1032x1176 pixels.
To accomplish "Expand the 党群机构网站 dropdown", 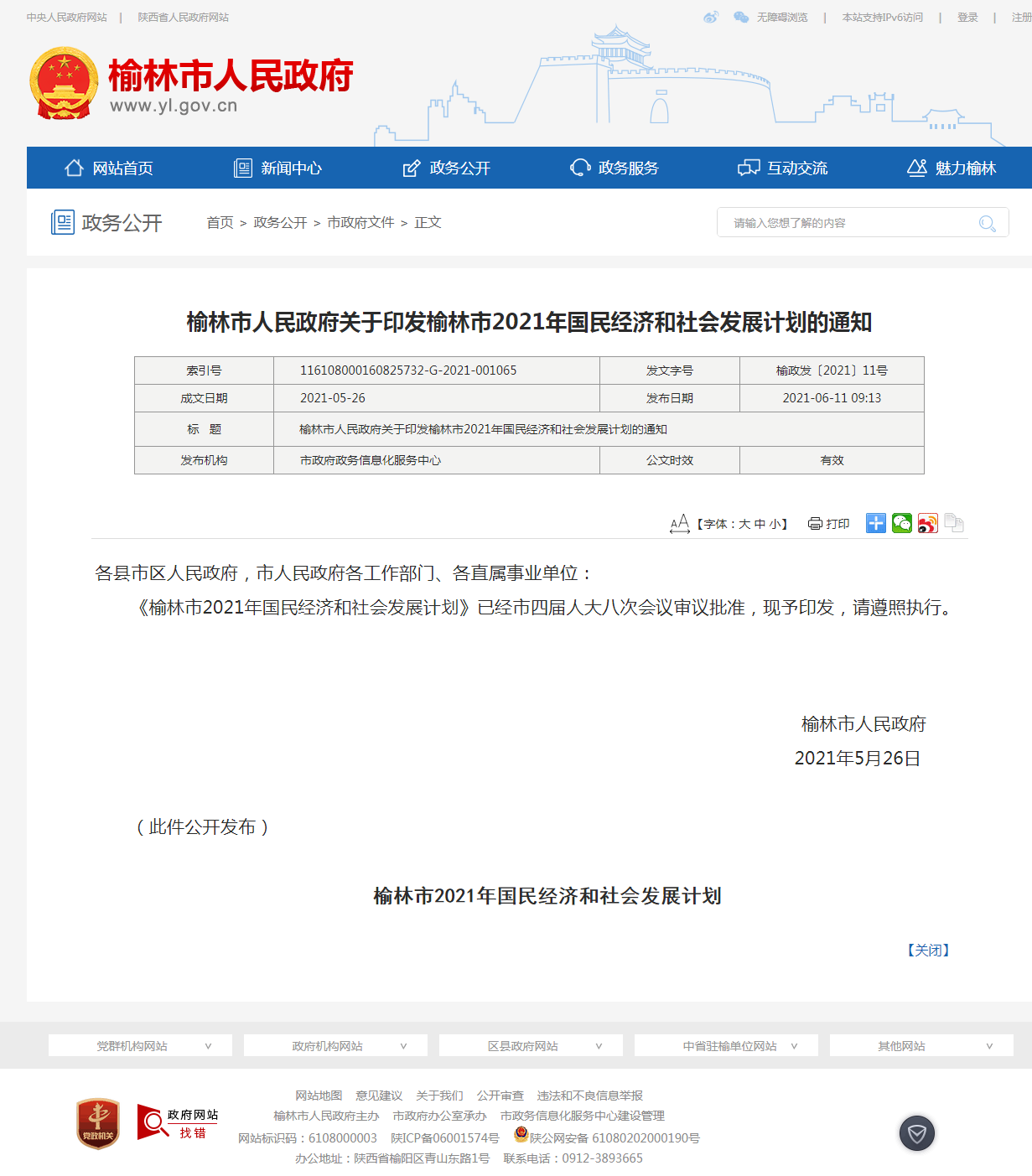I will tap(140, 1046).
